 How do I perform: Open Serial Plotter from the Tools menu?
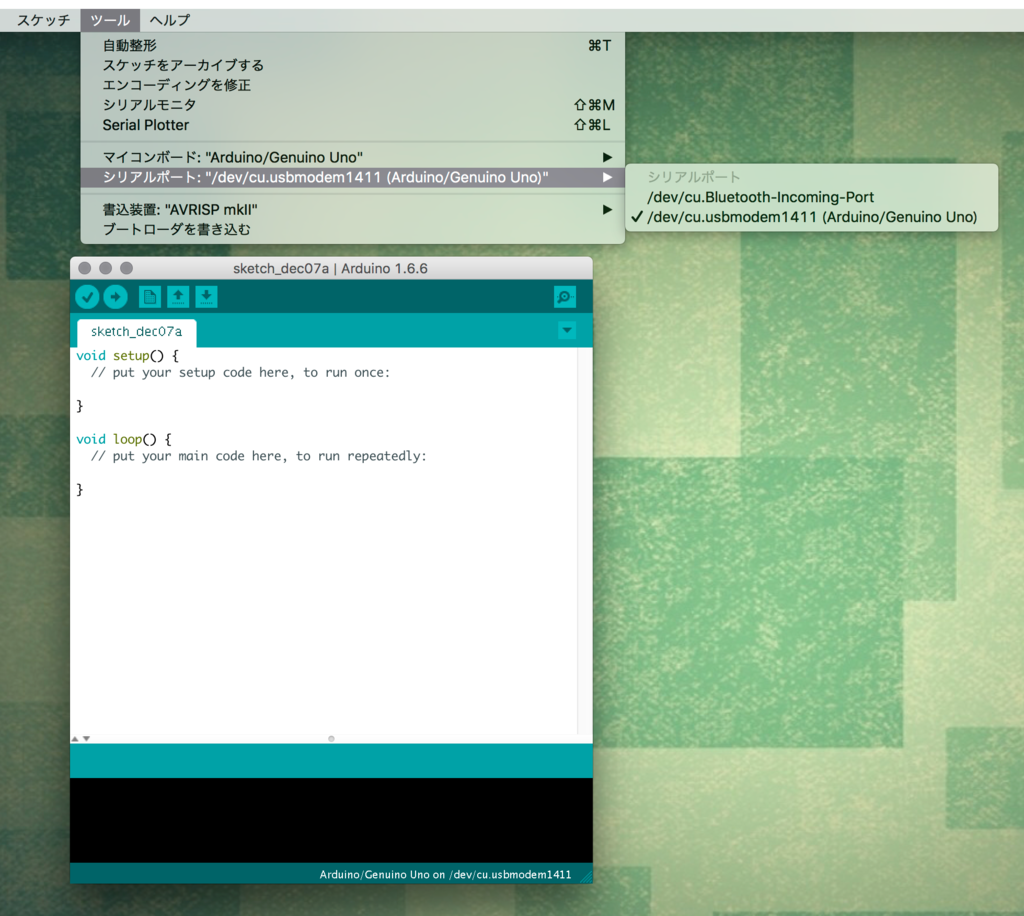point(353,125)
